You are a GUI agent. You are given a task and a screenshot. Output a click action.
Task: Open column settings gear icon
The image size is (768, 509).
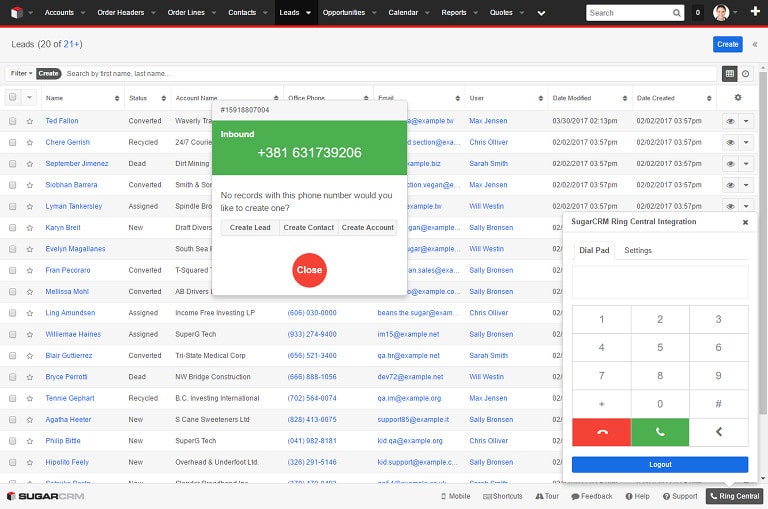[x=738, y=97]
